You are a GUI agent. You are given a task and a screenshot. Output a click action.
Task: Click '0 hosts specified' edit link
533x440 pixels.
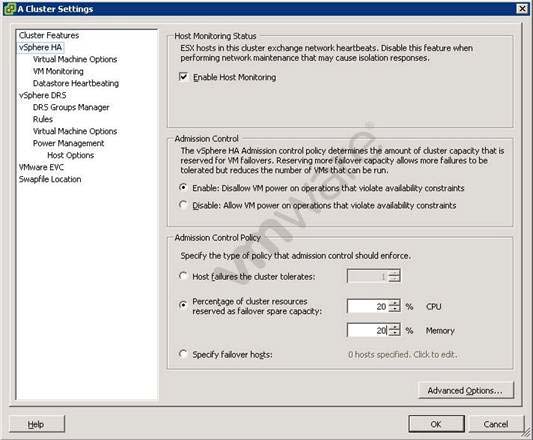[402, 355]
